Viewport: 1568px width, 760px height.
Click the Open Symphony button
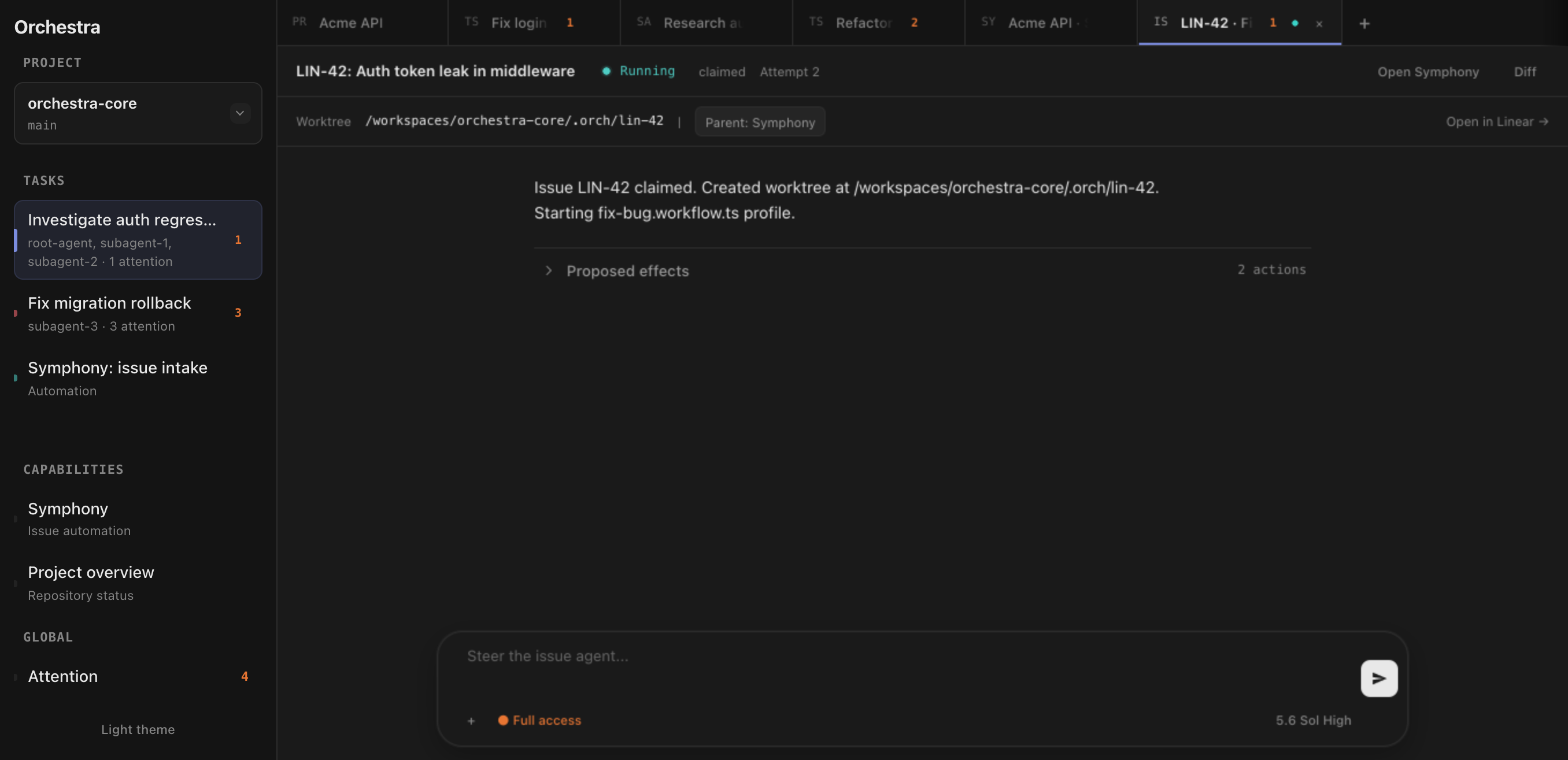click(x=1428, y=72)
